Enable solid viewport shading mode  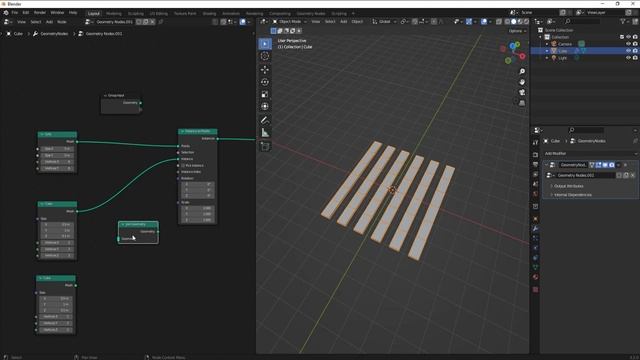[513, 22]
